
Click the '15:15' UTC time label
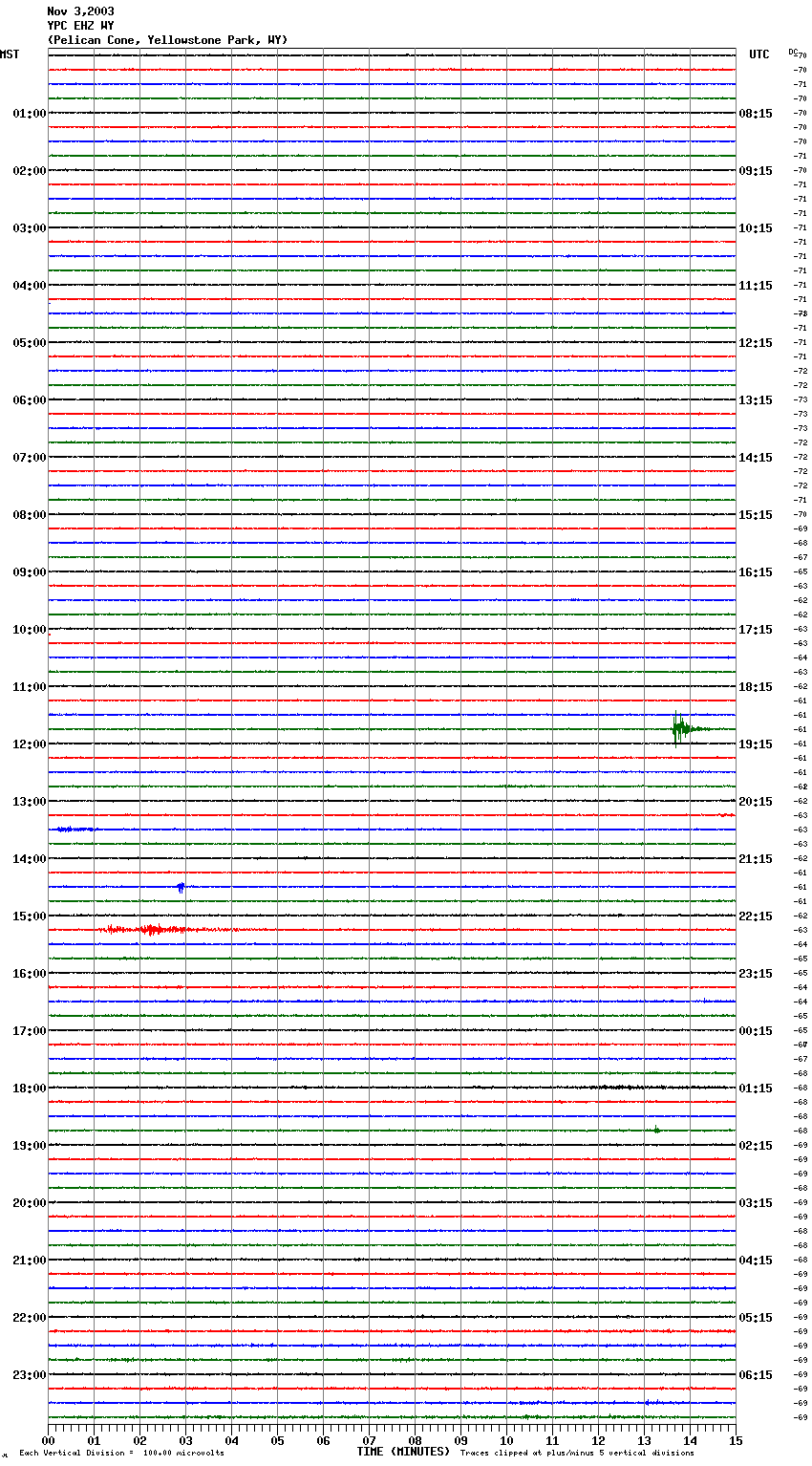point(756,515)
